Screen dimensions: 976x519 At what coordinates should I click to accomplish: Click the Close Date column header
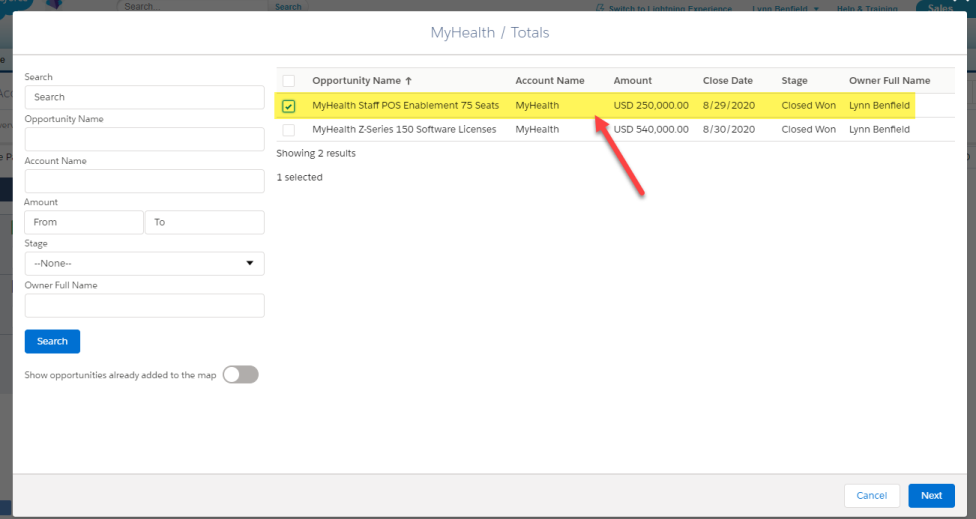pyautogui.click(x=728, y=81)
